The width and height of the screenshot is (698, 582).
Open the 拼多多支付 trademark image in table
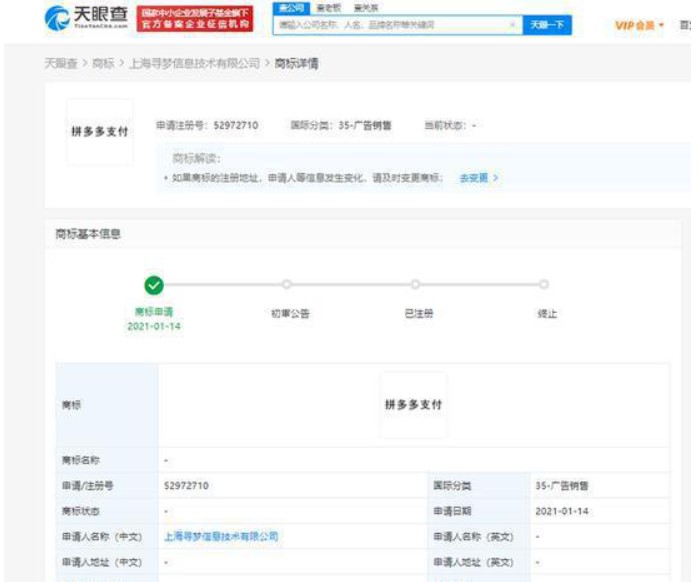pos(413,405)
